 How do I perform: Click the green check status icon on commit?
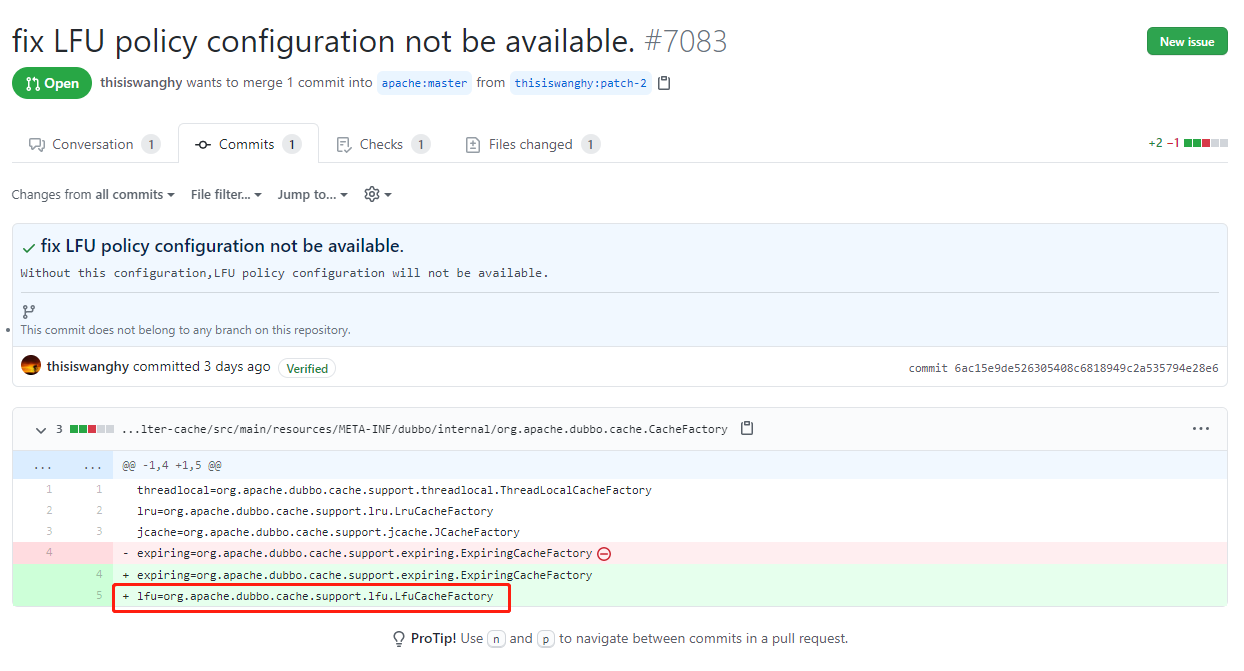tap(28, 247)
